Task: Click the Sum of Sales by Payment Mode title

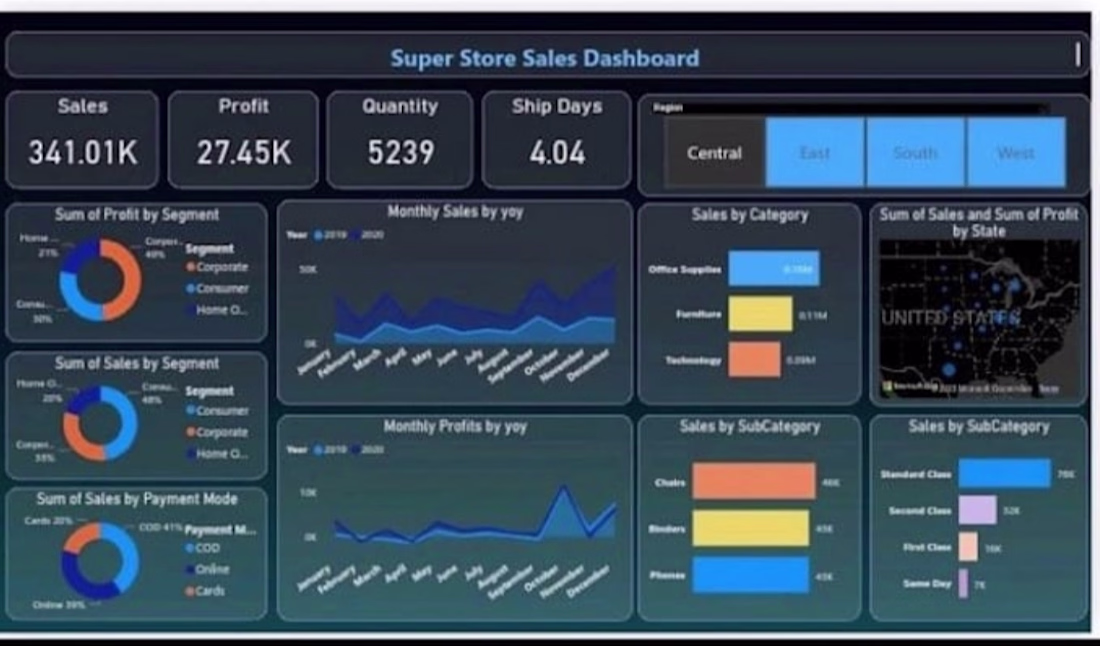Action: [x=137, y=499]
